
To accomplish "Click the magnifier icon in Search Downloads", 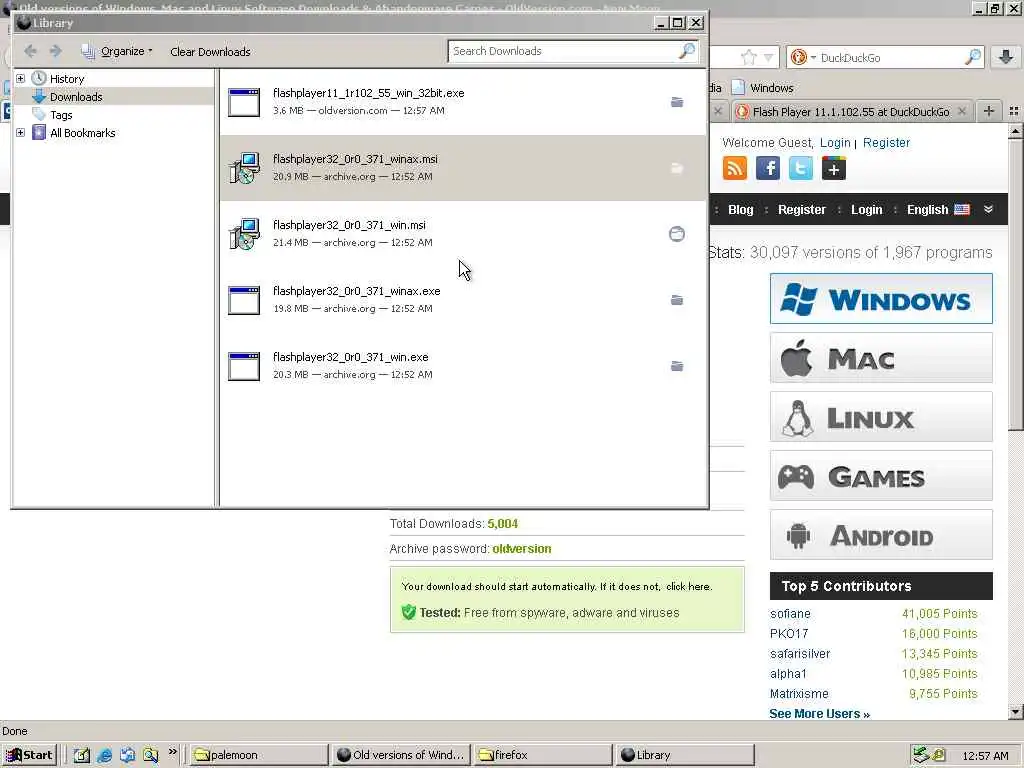I will pos(687,50).
